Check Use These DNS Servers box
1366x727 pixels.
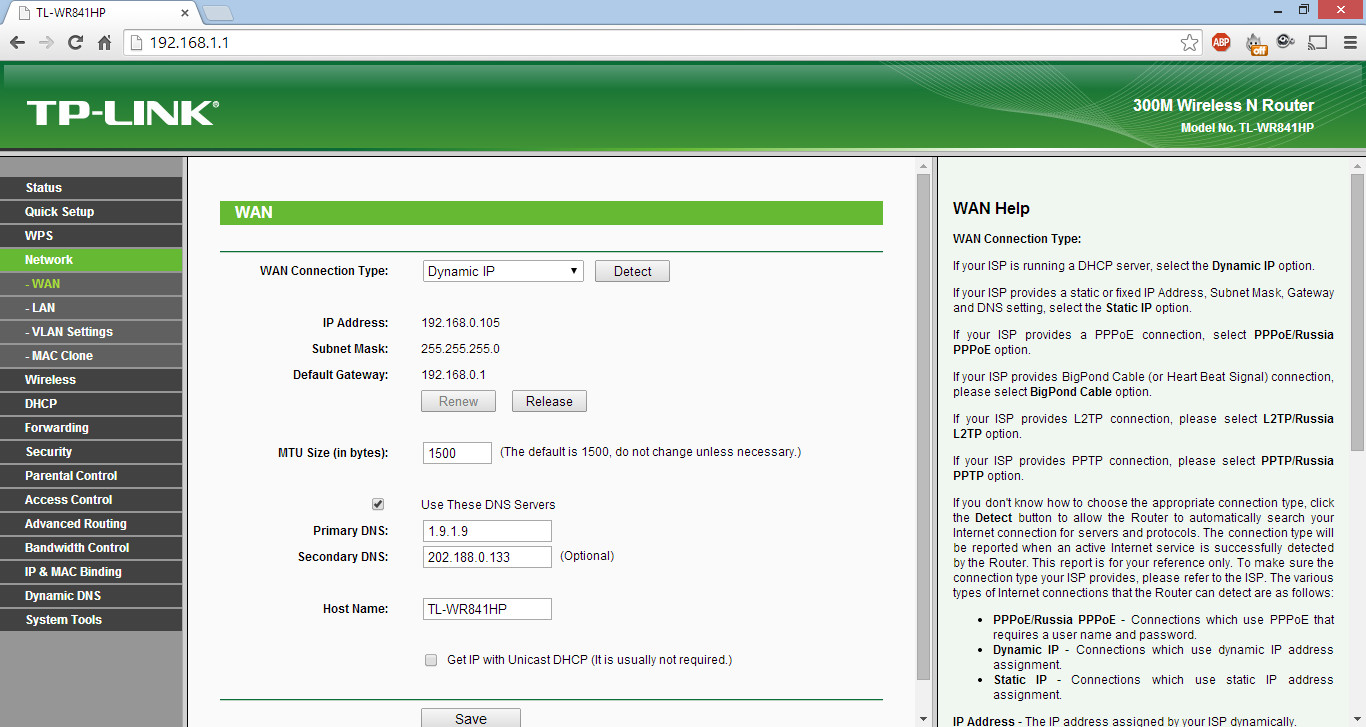tap(378, 504)
